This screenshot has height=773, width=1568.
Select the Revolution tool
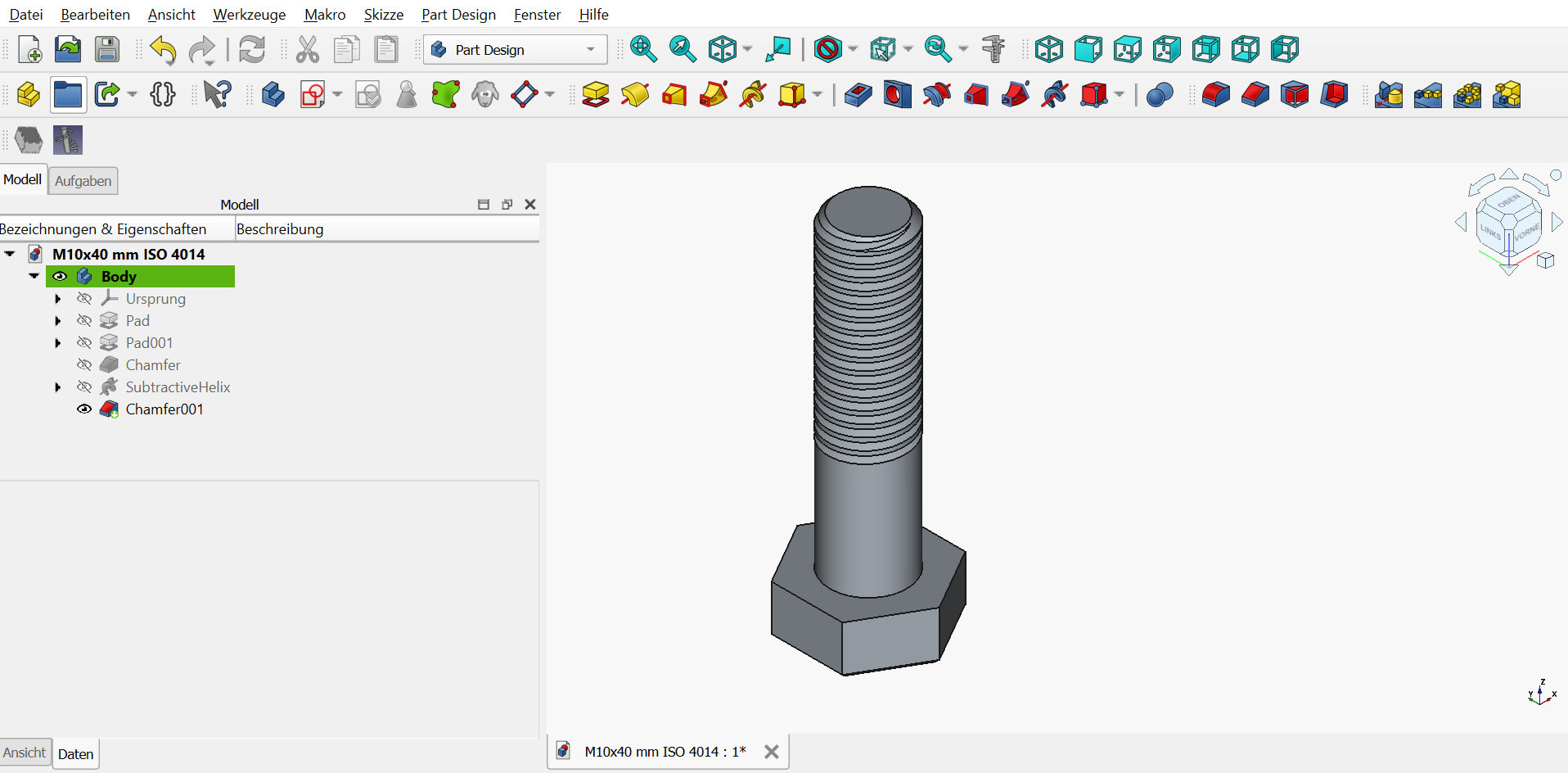[635, 95]
